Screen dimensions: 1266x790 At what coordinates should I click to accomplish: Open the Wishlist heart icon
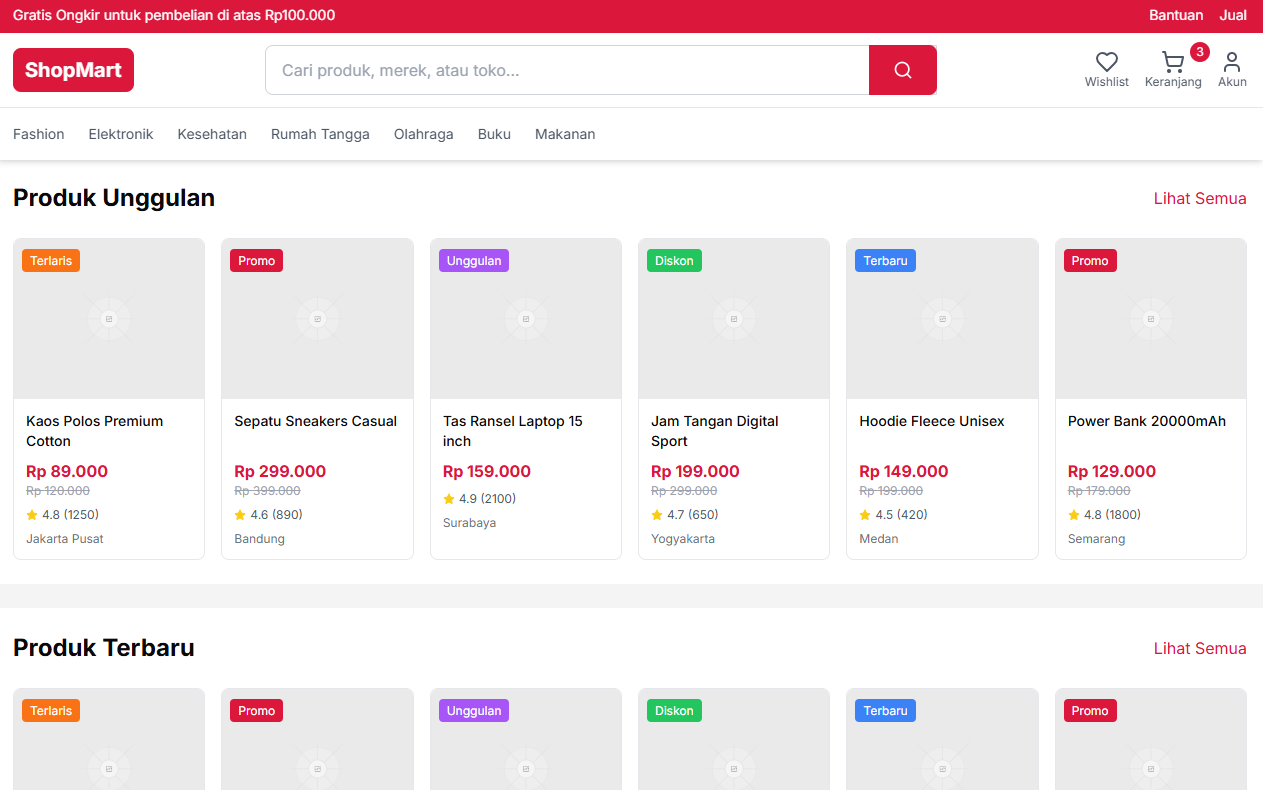[1106, 62]
